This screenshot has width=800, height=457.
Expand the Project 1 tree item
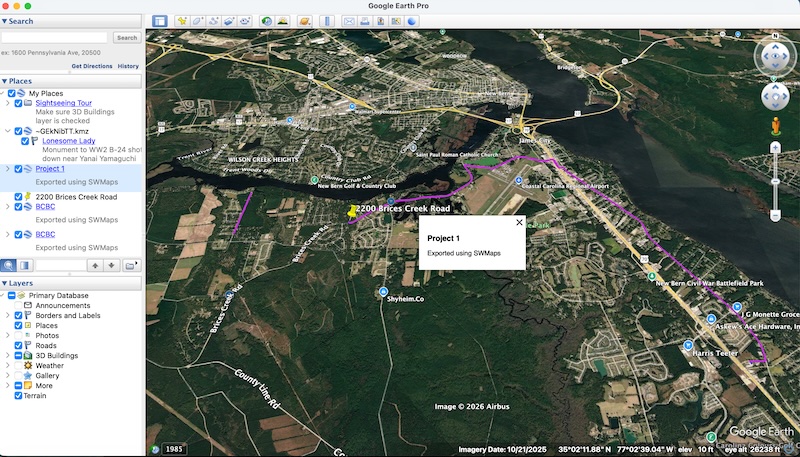click(8, 169)
